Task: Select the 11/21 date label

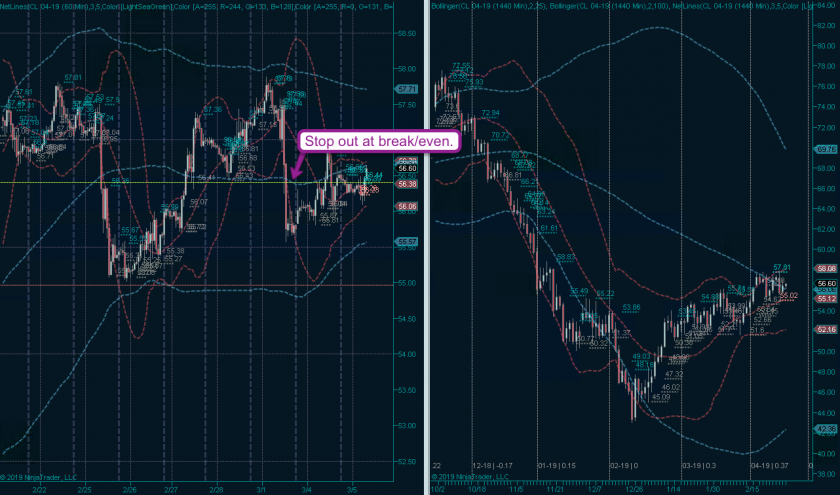Action: 555,489
